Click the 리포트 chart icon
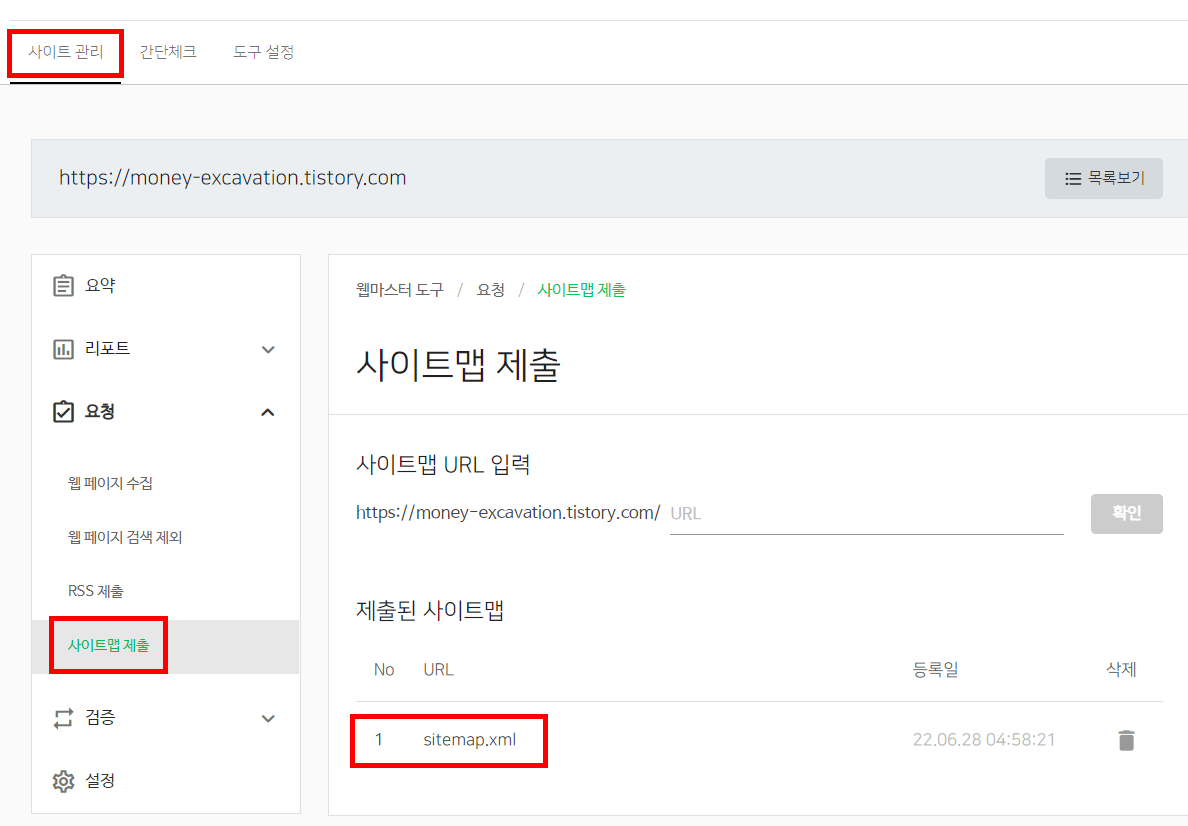 pyautogui.click(x=63, y=349)
